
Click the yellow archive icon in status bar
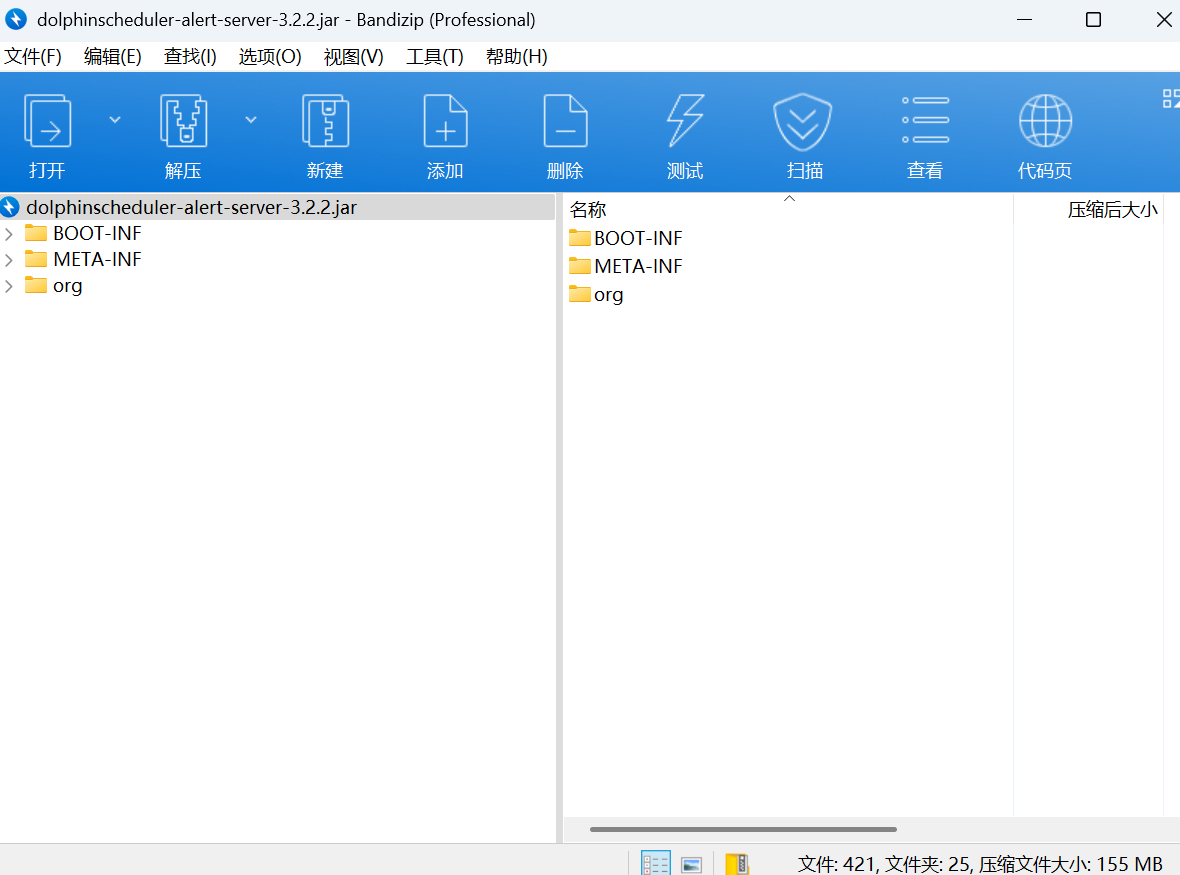click(x=737, y=864)
